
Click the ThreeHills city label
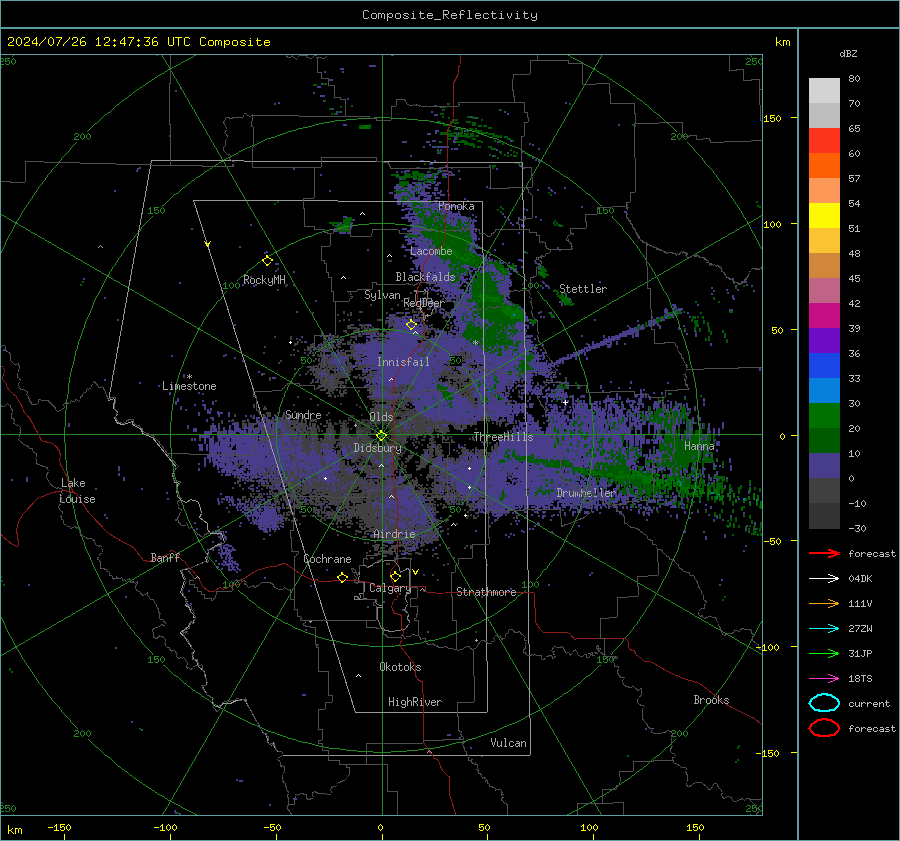pos(503,437)
